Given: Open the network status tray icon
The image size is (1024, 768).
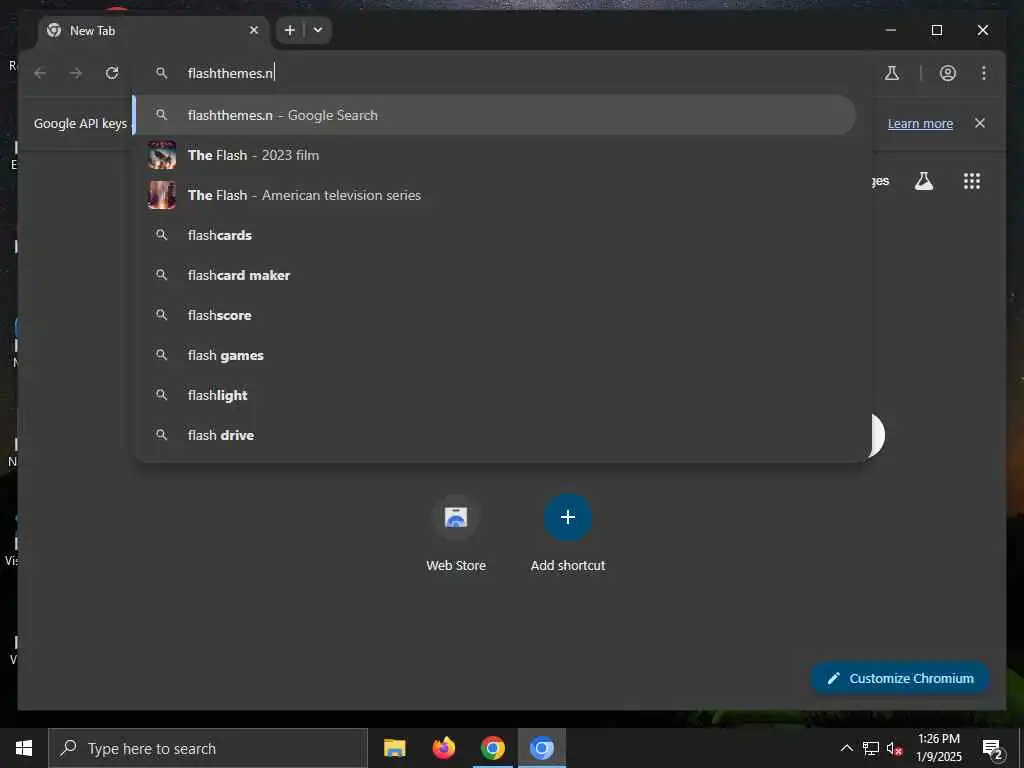Looking at the screenshot, I should pos(871,748).
